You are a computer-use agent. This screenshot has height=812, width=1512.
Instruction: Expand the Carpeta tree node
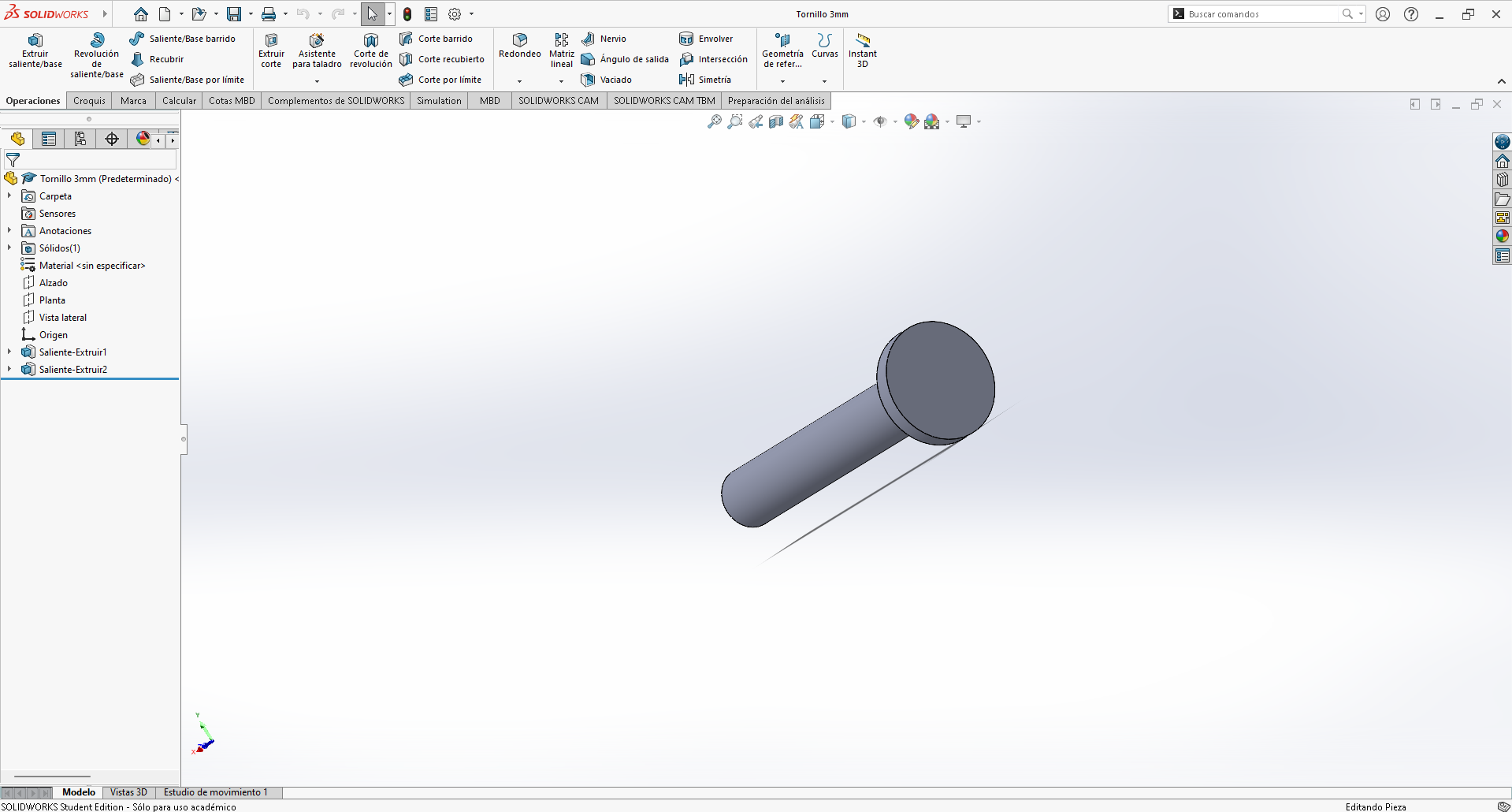coord(9,196)
